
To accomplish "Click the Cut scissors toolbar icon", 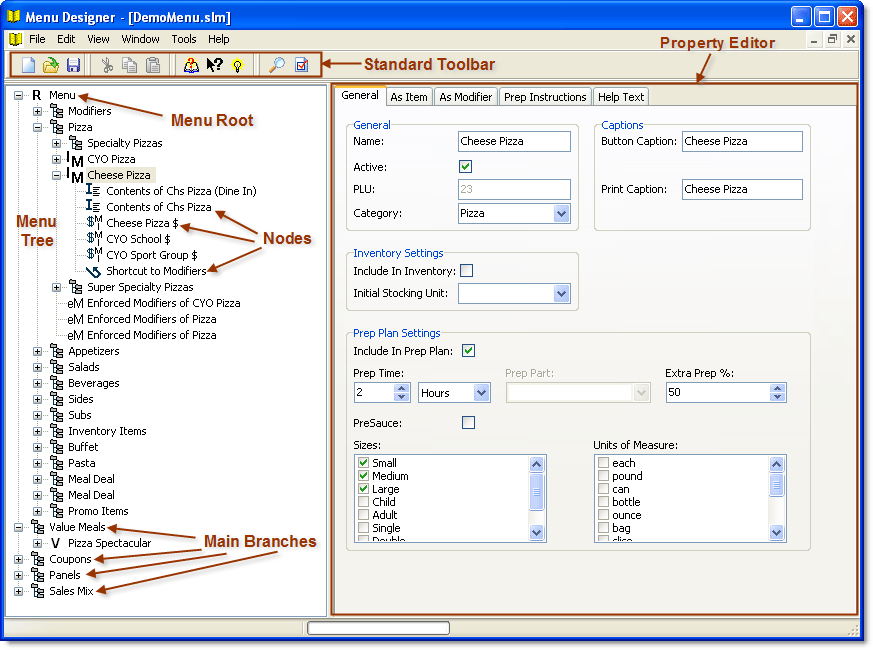I will pos(107,66).
